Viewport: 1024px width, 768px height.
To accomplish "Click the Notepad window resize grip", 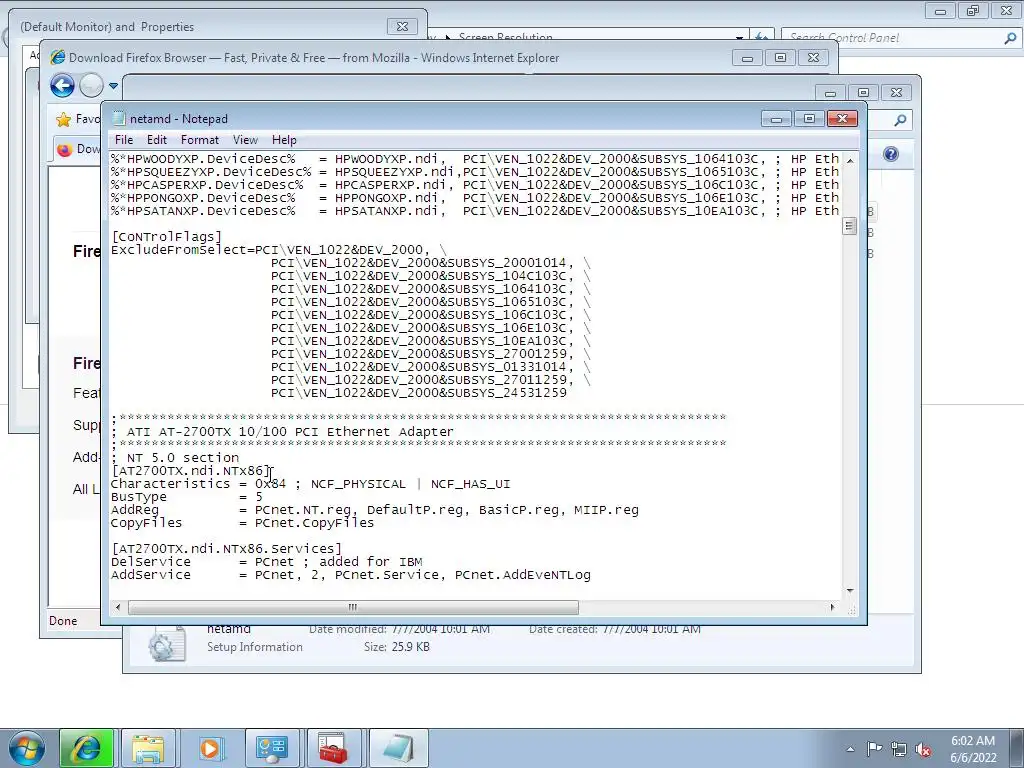I will (851, 609).
